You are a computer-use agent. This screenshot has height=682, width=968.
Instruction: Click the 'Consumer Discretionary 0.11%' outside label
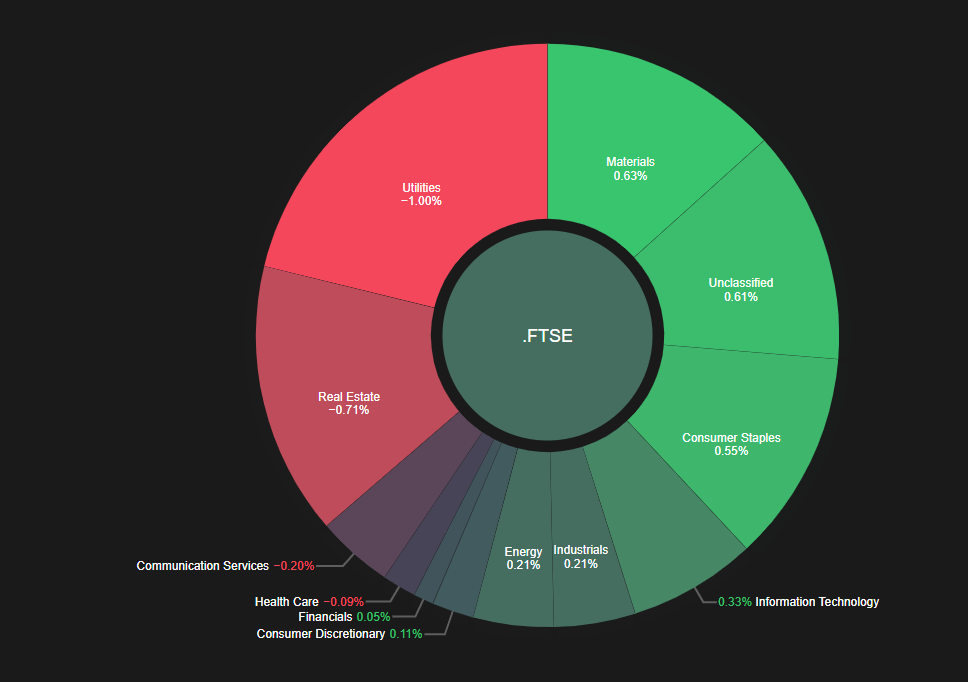click(340, 634)
